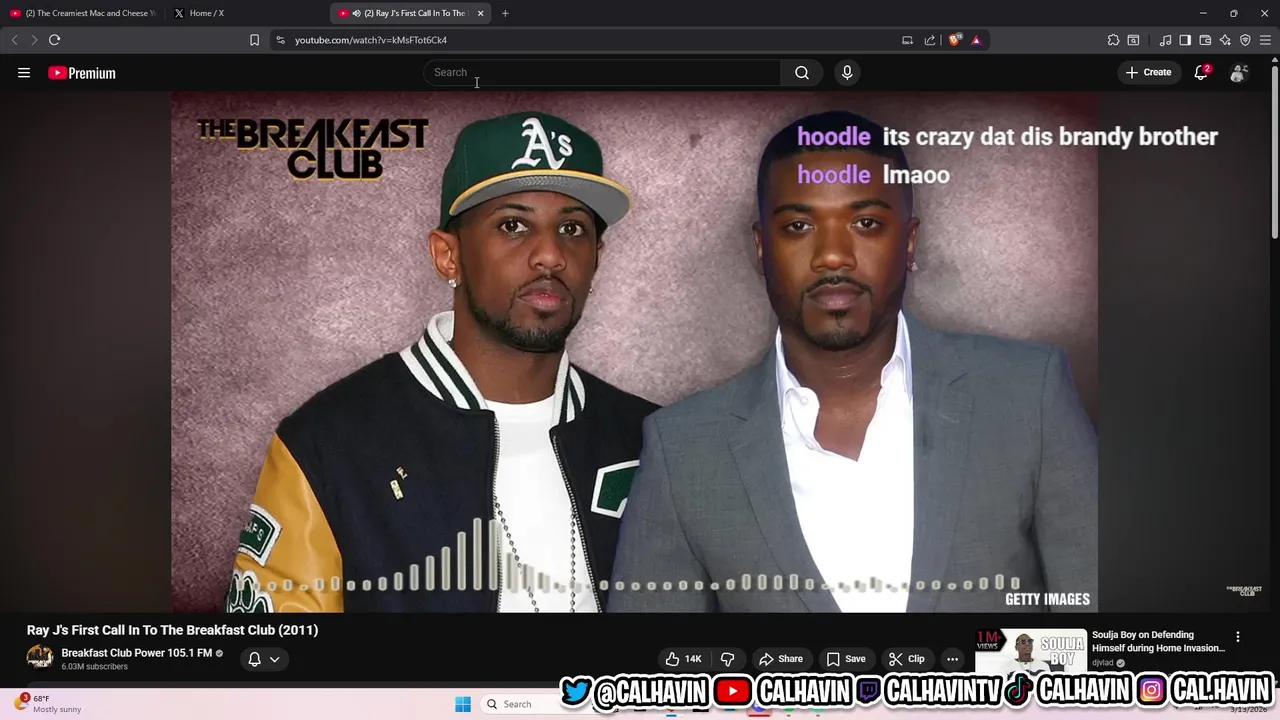
Task: Click the YouTube search field
Action: pyautogui.click(x=602, y=72)
